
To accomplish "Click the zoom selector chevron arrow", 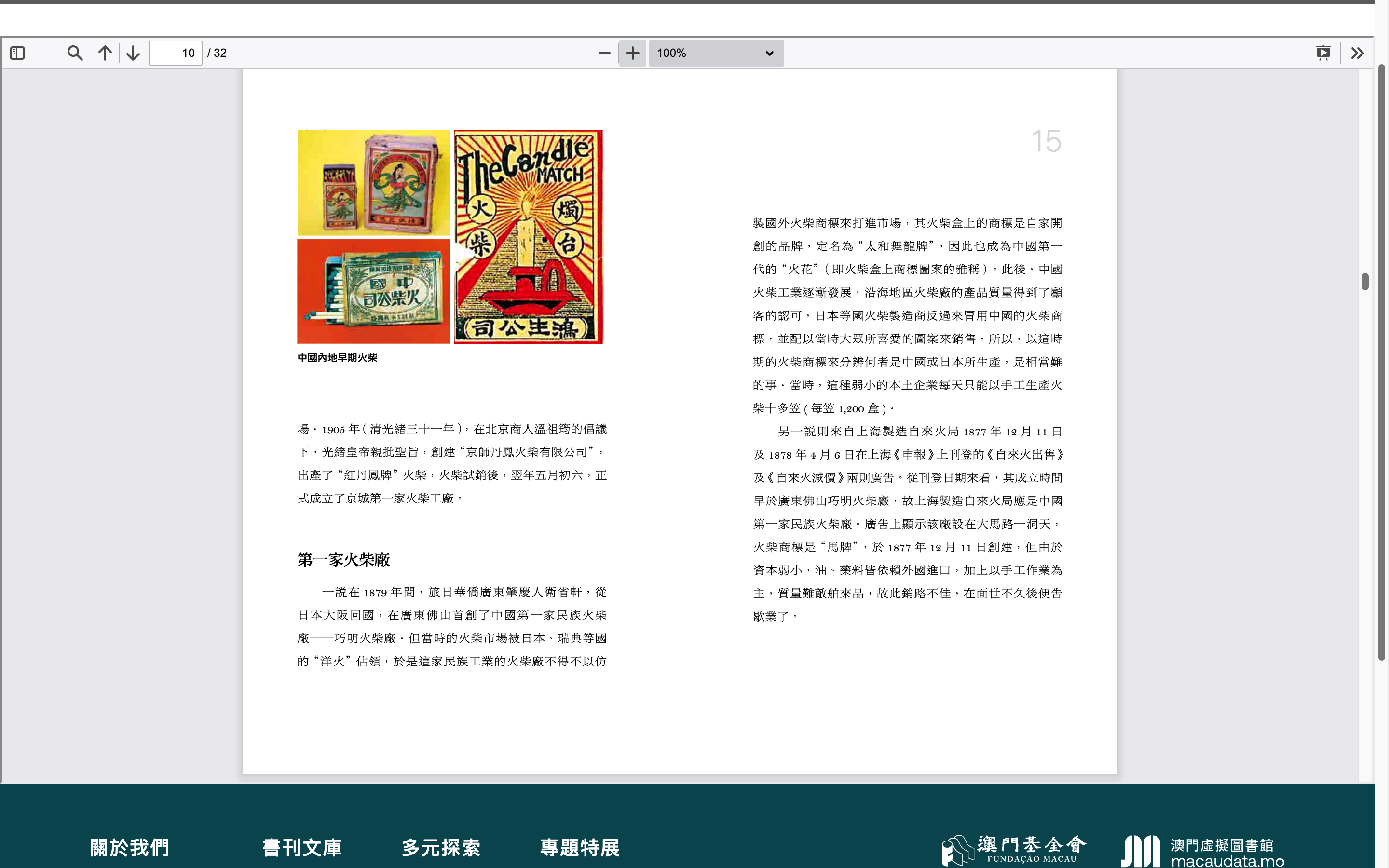I will 769,53.
